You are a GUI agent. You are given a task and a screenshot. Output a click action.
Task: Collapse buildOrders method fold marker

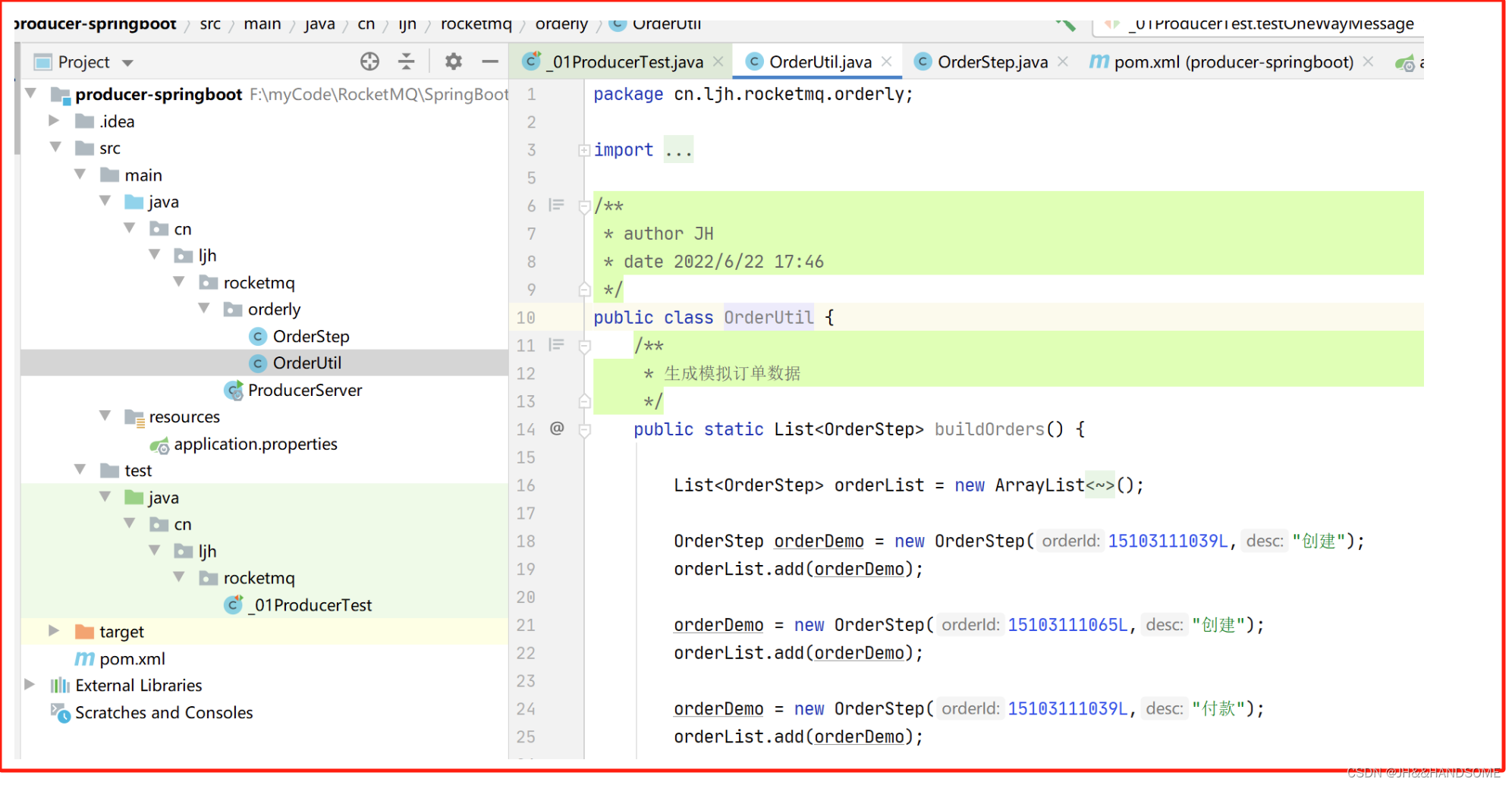584,430
